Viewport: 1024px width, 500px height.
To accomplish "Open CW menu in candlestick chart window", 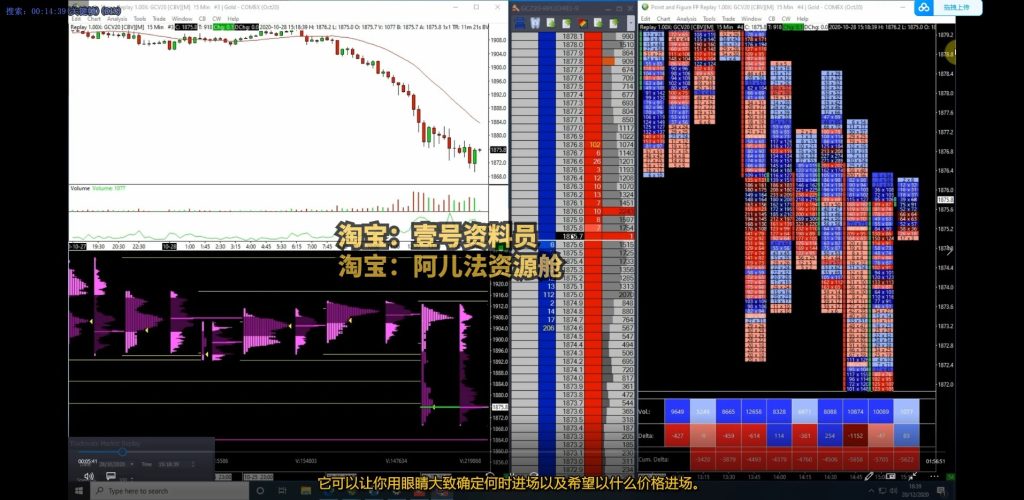I will point(217,19).
